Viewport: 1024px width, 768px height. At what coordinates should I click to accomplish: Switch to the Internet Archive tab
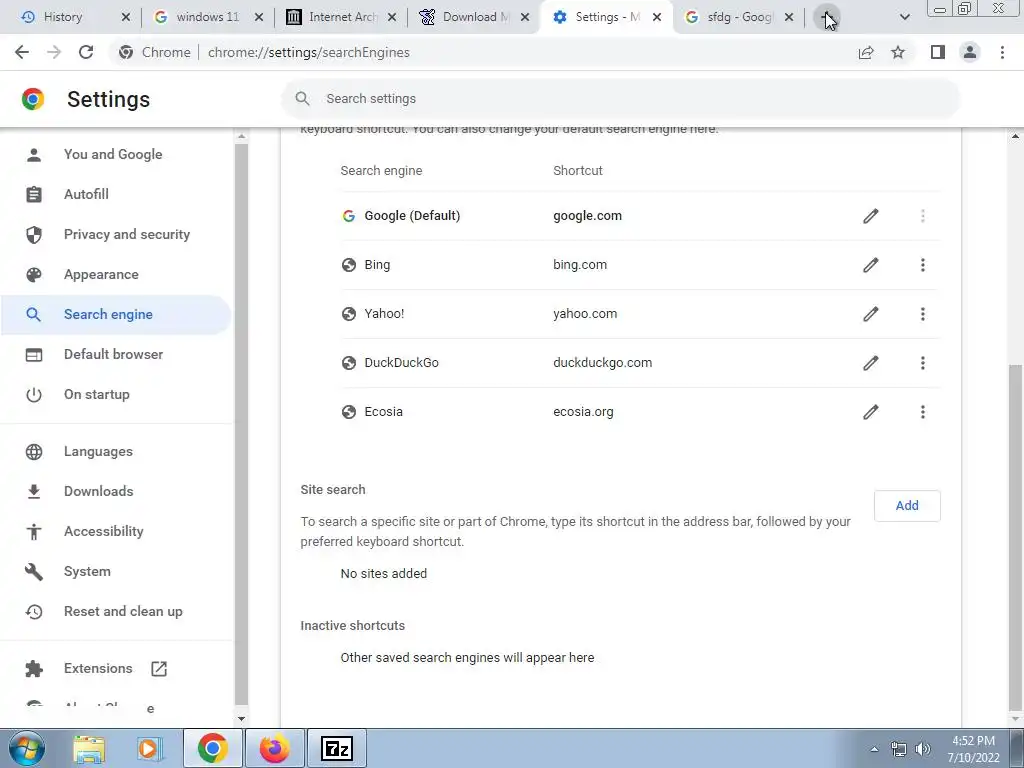click(x=342, y=17)
